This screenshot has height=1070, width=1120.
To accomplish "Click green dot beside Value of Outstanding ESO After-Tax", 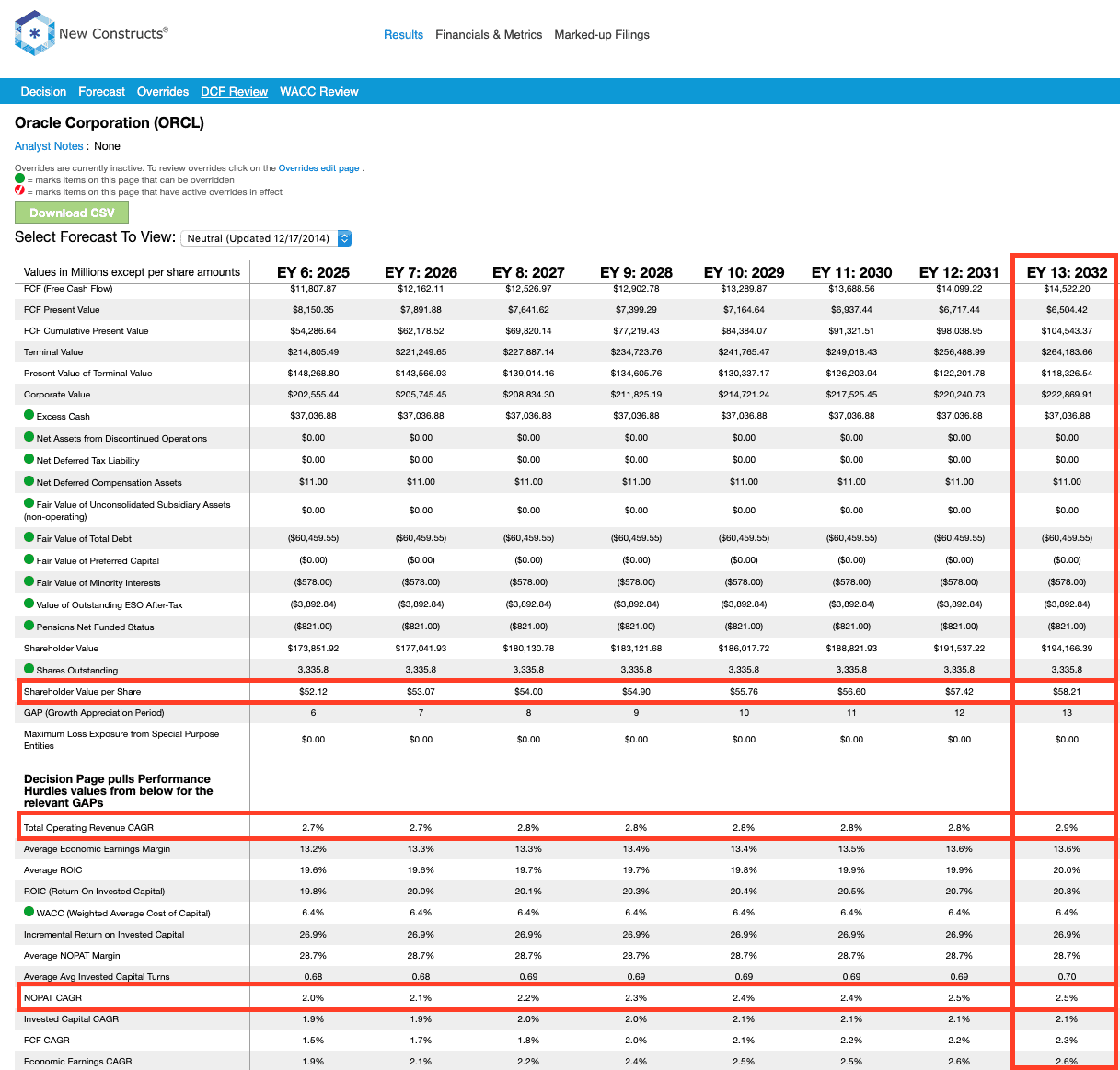I will [29, 604].
